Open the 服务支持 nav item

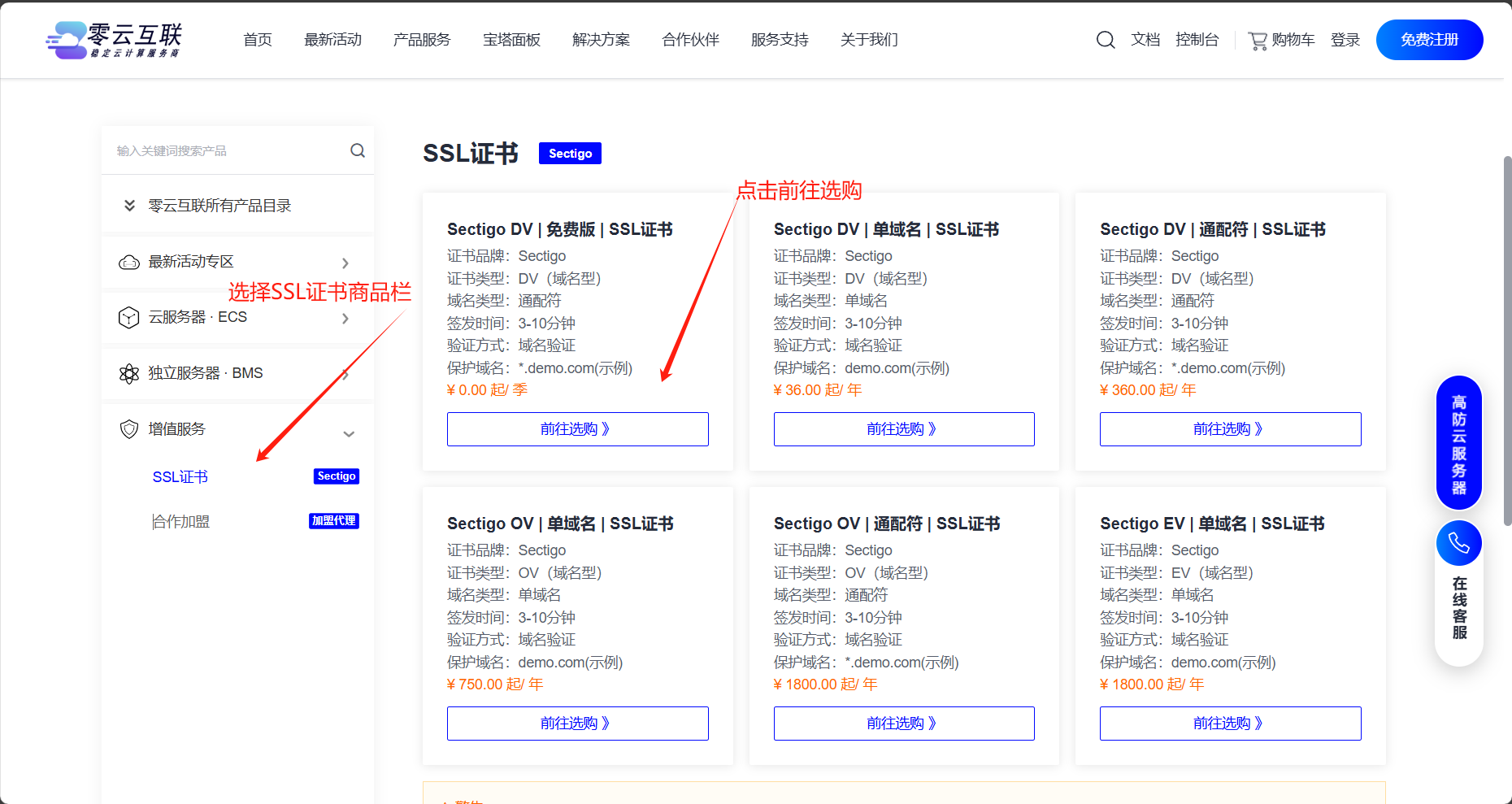tap(780, 40)
